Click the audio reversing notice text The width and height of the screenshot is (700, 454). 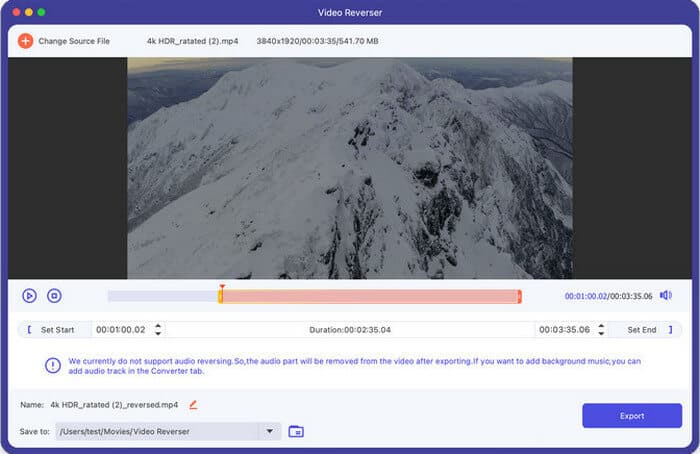pos(354,366)
